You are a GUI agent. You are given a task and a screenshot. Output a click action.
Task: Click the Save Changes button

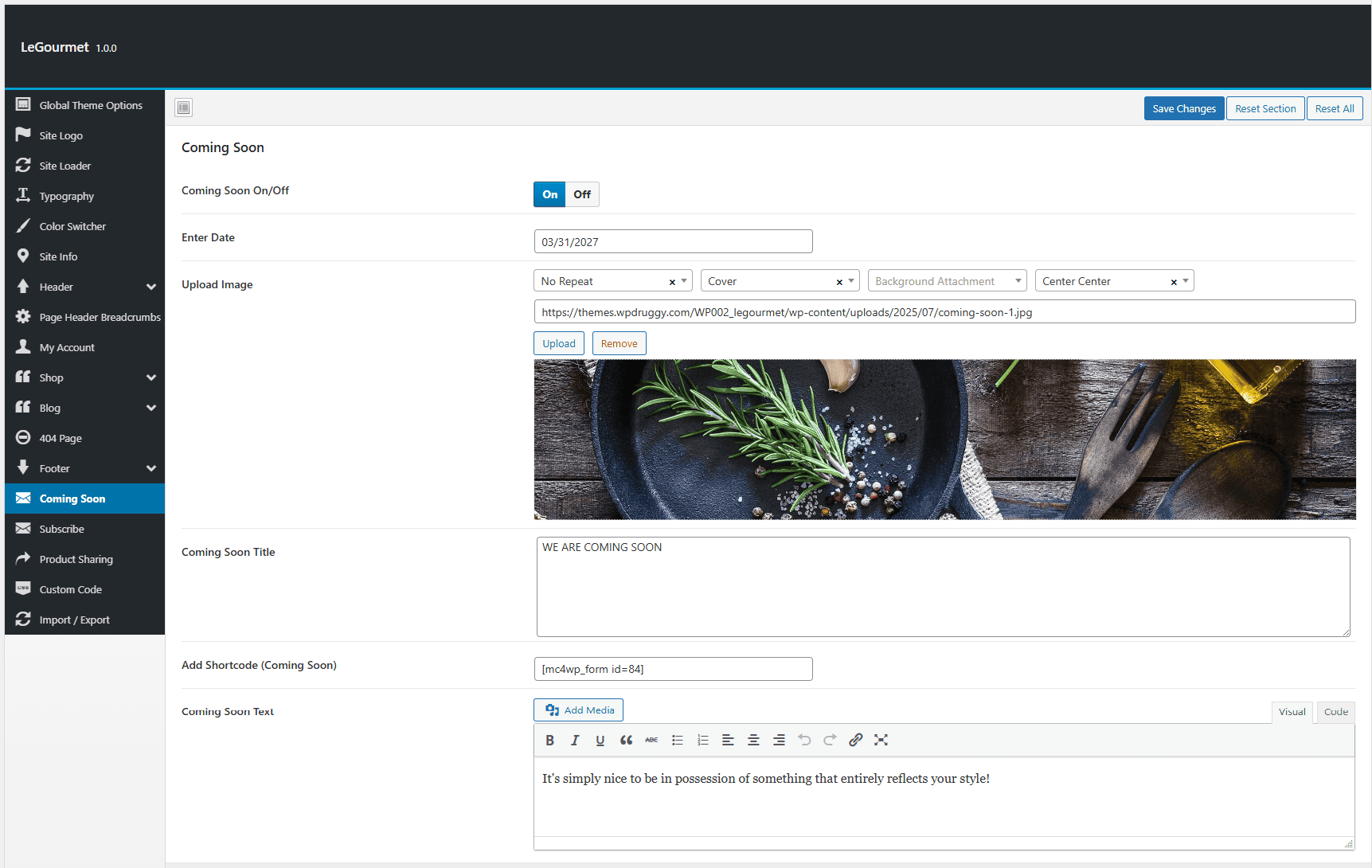pyautogui.click(x=1183, y=108)
